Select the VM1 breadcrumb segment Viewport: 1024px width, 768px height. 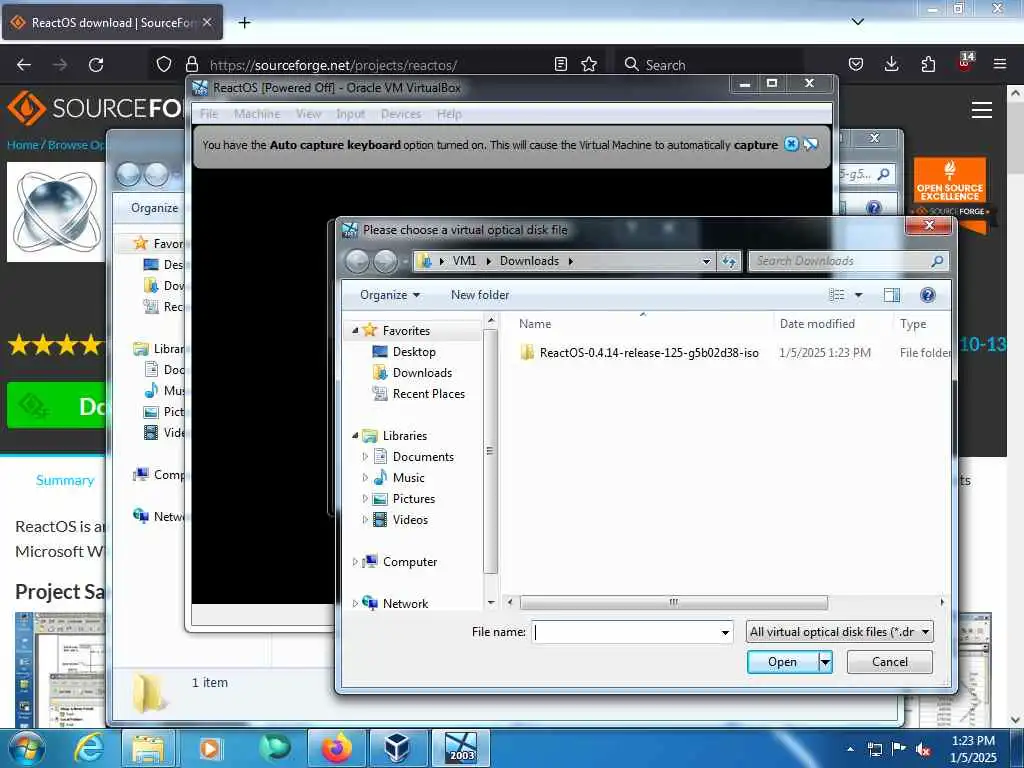[x=464, y=261]
